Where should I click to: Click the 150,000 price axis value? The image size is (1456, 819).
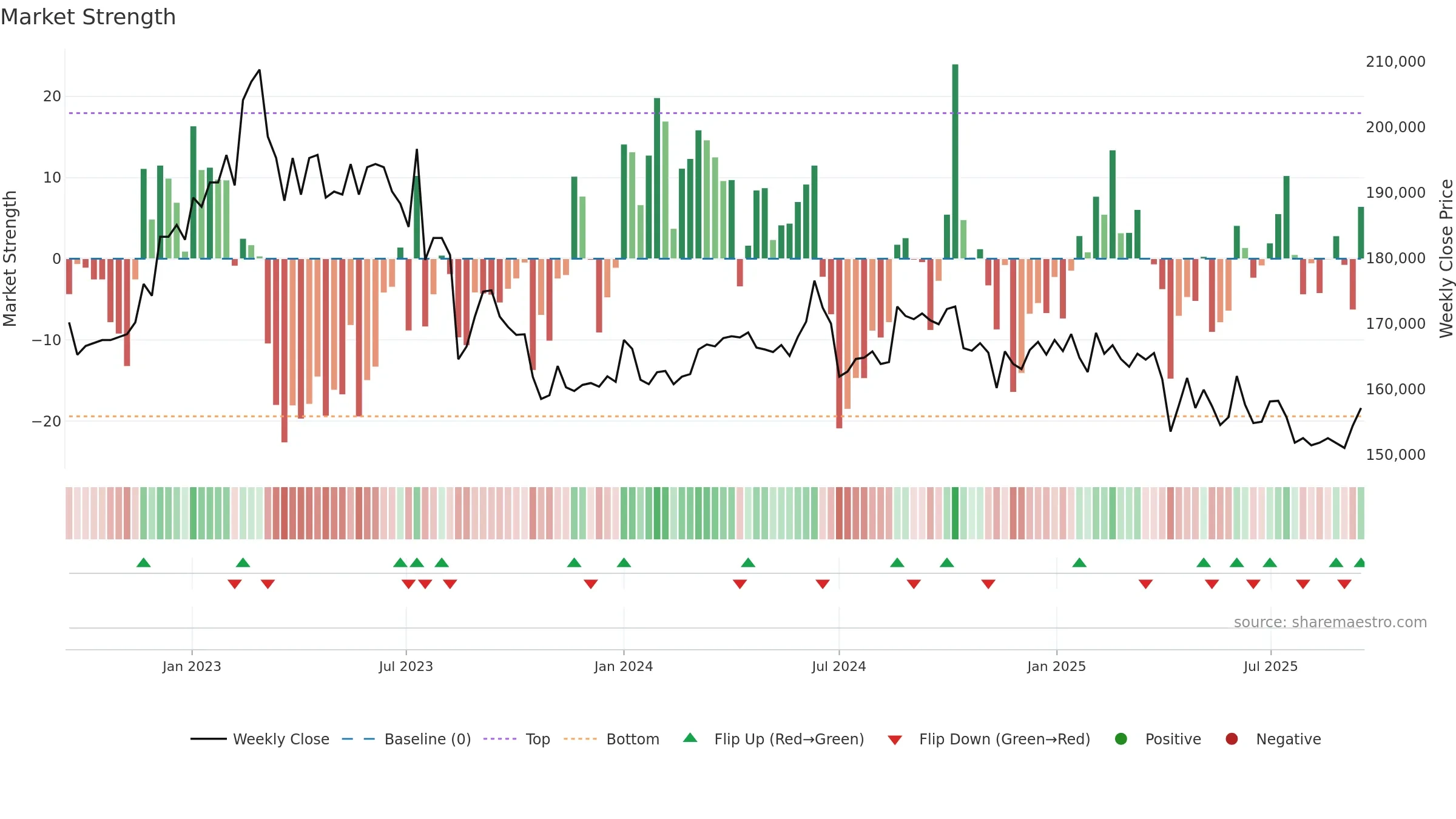[1395, 455]
